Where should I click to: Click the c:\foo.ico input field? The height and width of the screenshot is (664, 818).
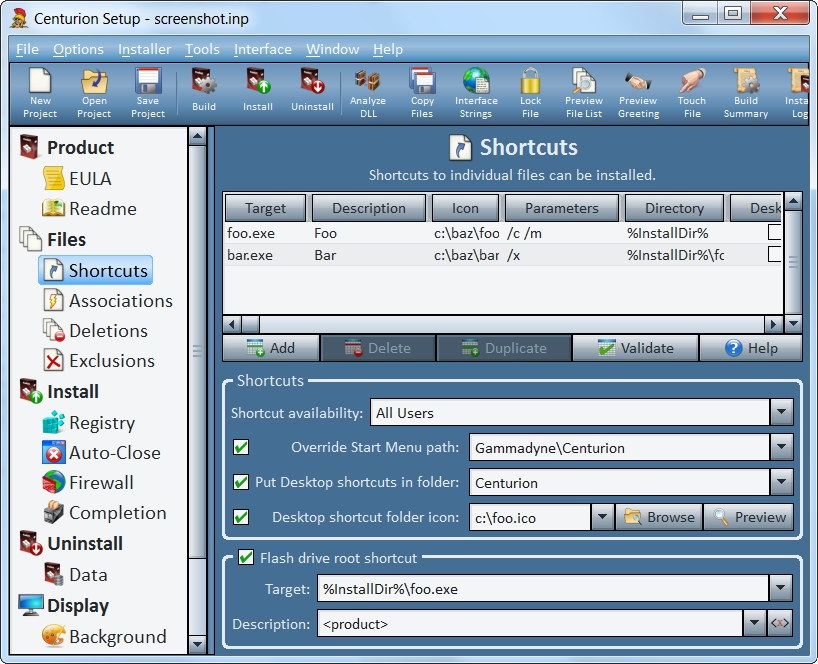530,517
